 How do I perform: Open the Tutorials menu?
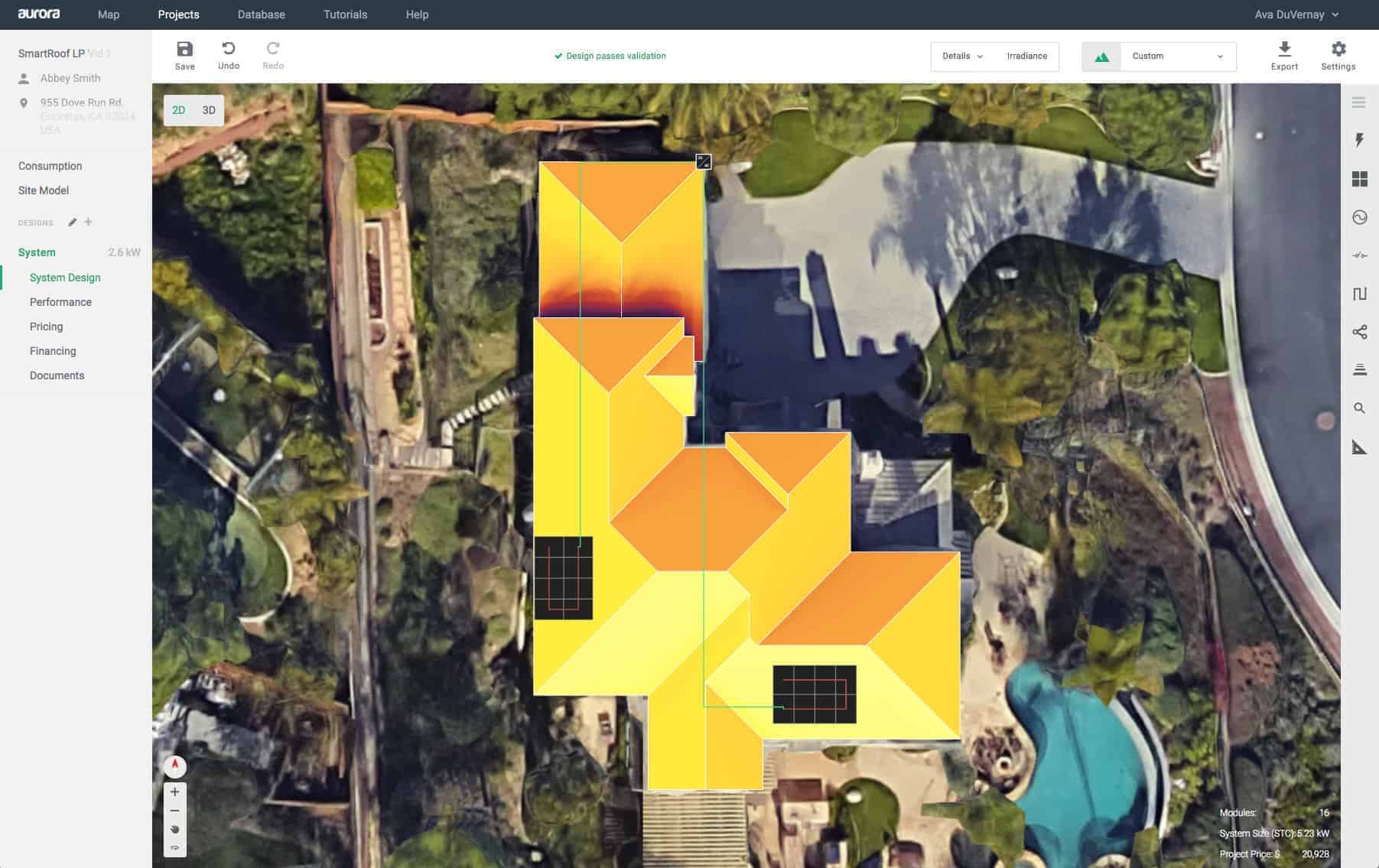tap(345, 15)
